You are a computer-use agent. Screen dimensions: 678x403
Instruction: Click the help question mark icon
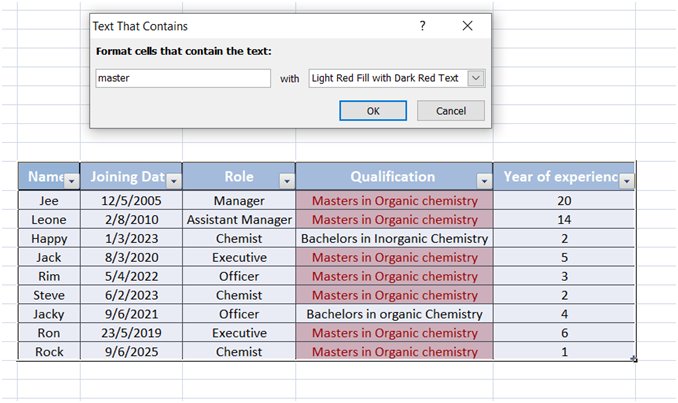pos(422,26)
